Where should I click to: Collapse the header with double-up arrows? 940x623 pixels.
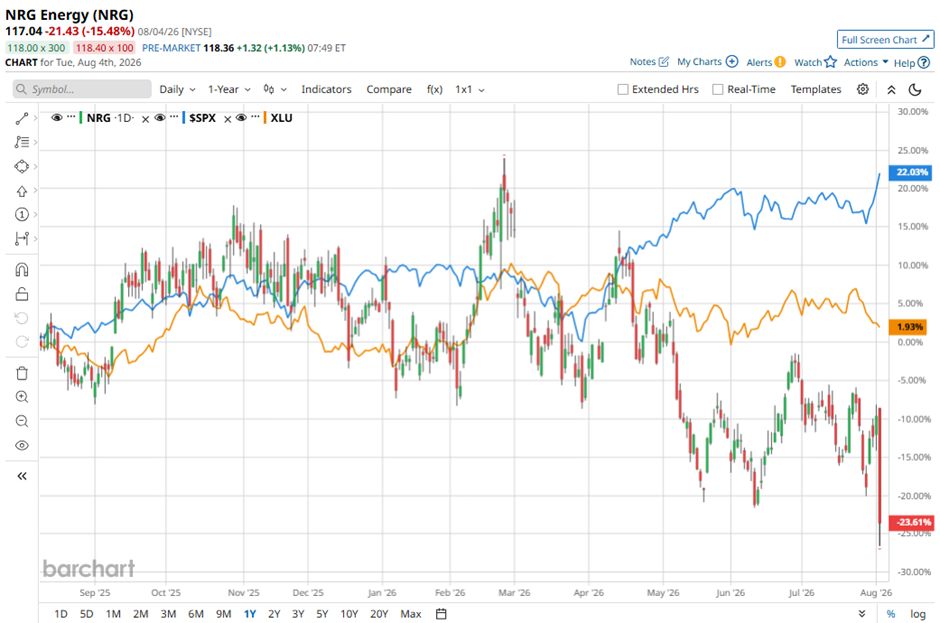coord(891,89)
